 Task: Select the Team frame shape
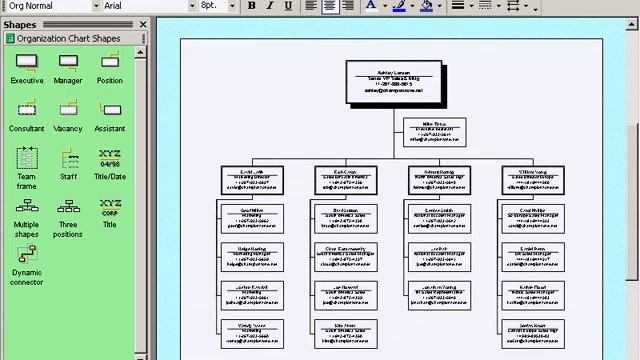tap(27, 168)
